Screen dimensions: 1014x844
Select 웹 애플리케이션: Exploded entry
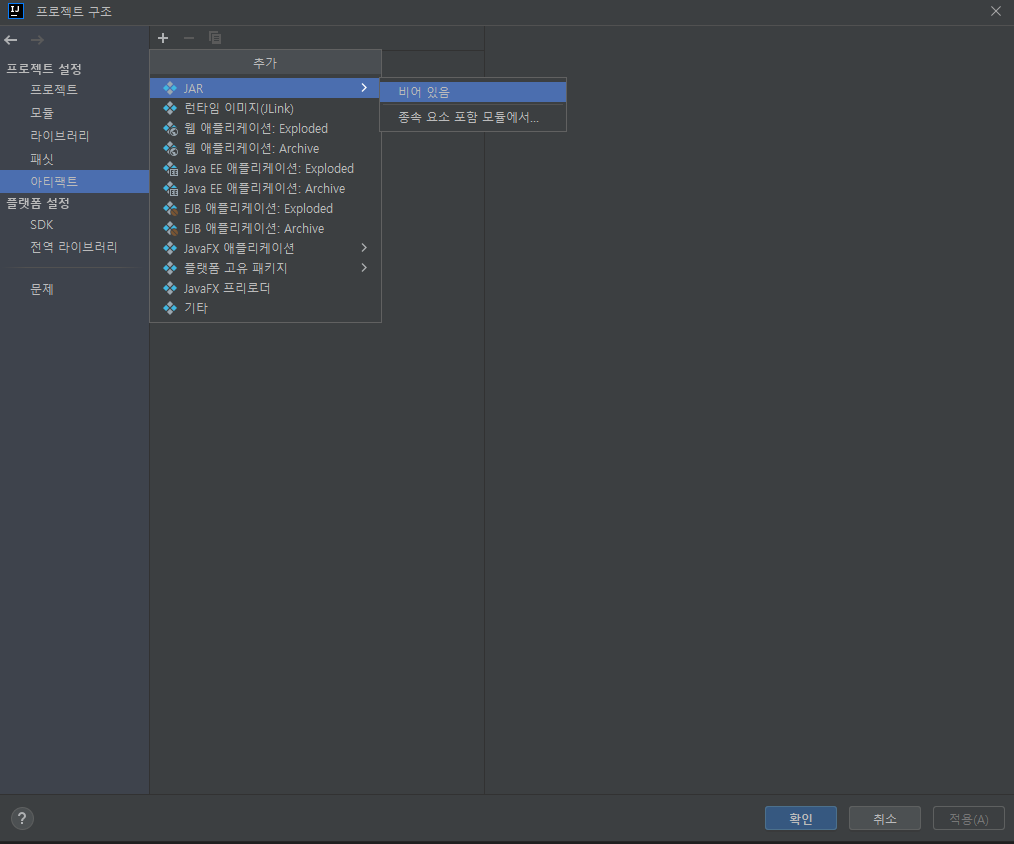coord(265,128)
